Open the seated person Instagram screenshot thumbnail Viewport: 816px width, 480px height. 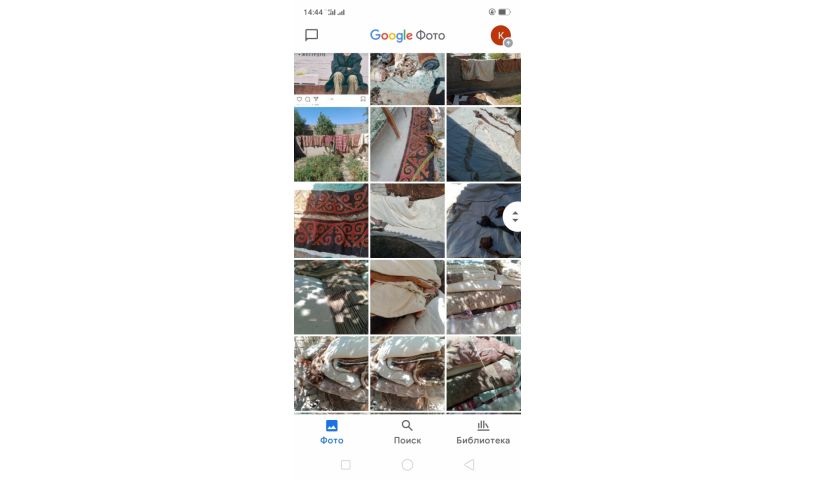[331, 79]
